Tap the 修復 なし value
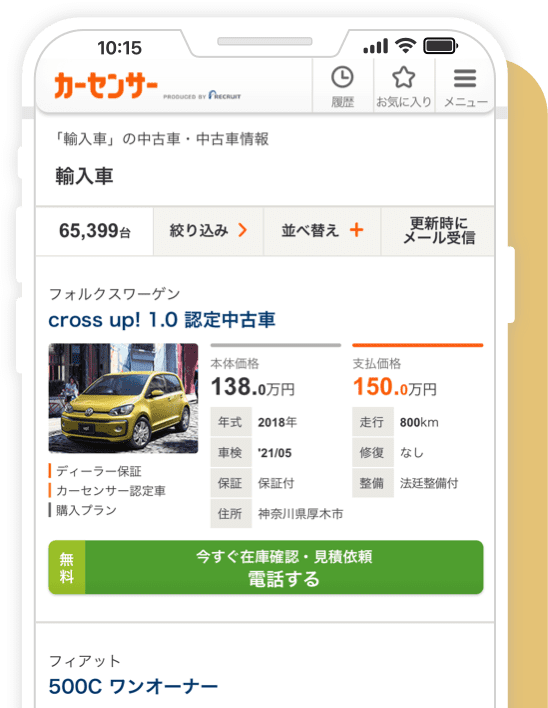 412,452
